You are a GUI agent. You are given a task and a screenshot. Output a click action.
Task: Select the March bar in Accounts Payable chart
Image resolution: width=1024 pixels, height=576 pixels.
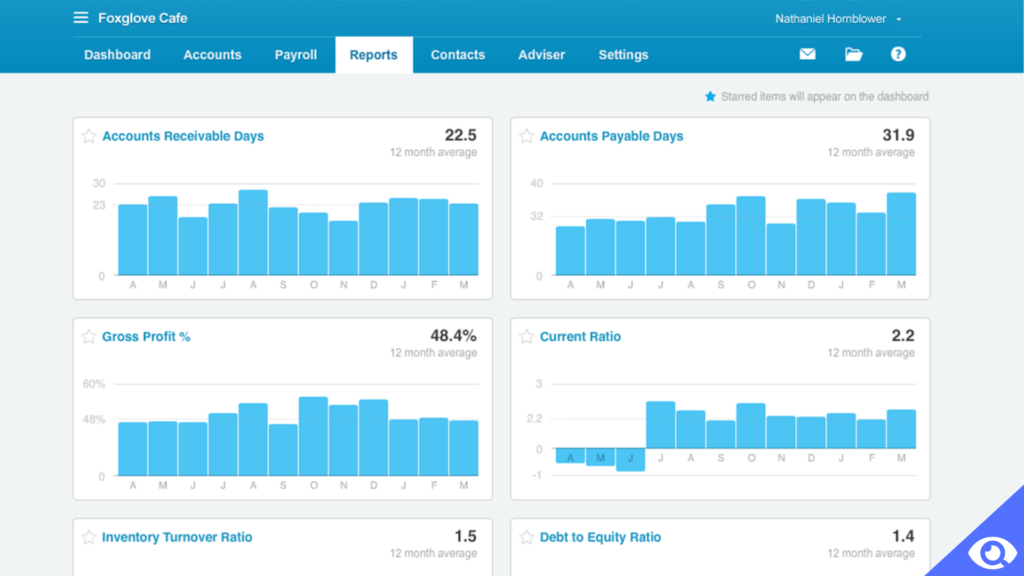[901, 235]
